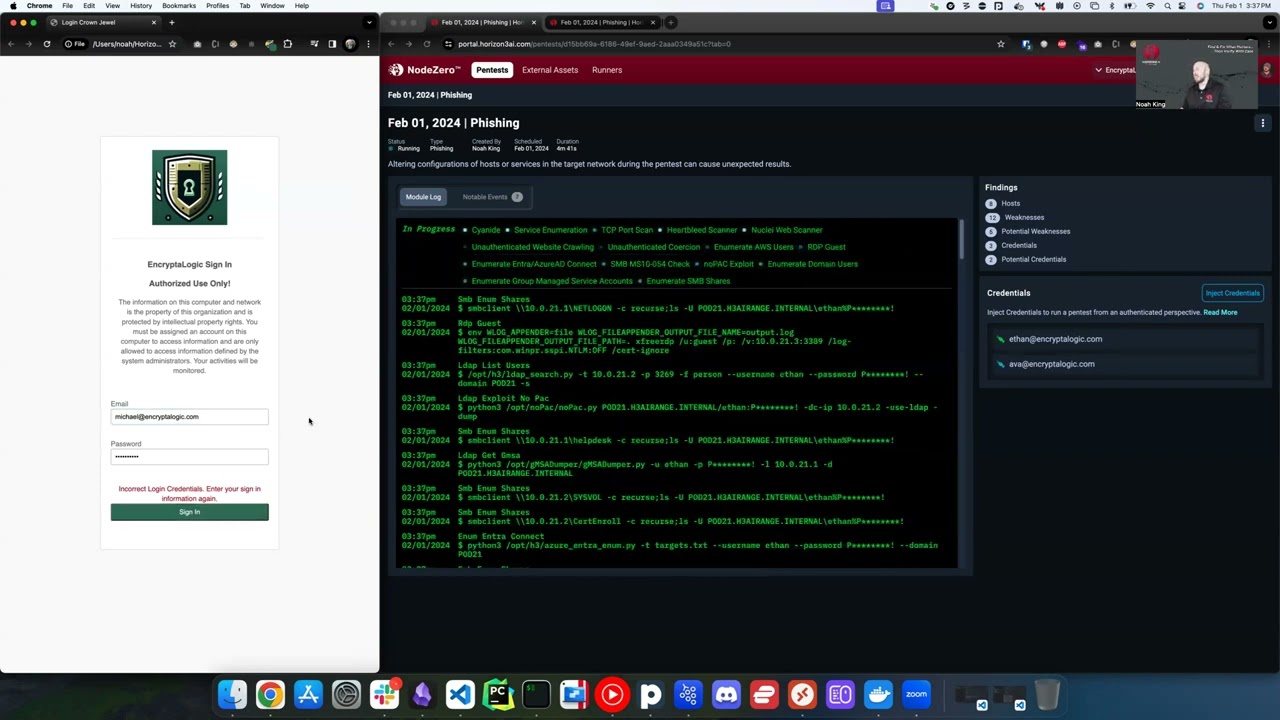Screen dimensions: 1280x720
Task: Click the module log vertical scrollbar
Action: (x=962, y=238)
